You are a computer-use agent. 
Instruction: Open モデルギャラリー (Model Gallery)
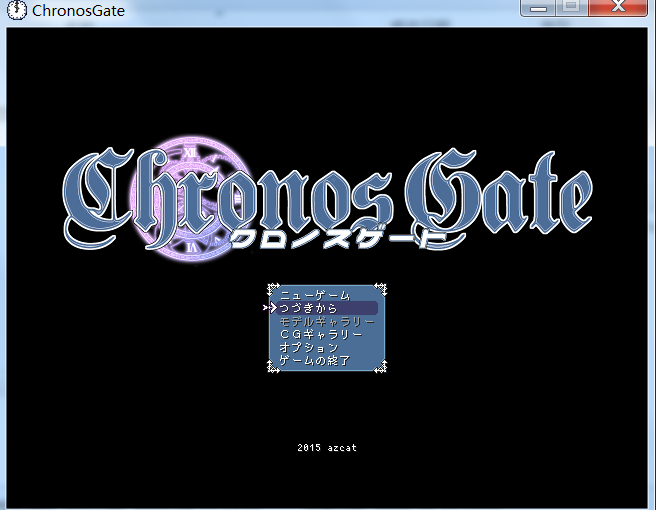pyautogui.click(x=327, y=322)
